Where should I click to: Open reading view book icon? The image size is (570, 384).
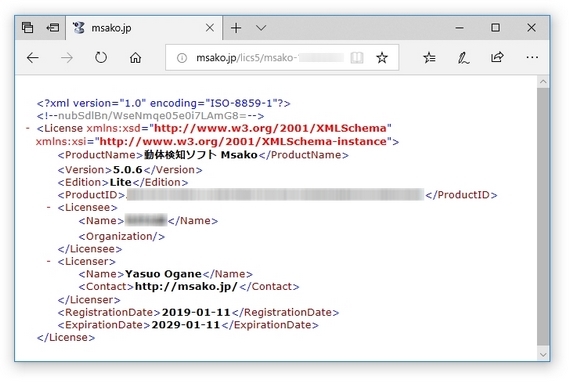pyautogui.click(x=357, y=57)
